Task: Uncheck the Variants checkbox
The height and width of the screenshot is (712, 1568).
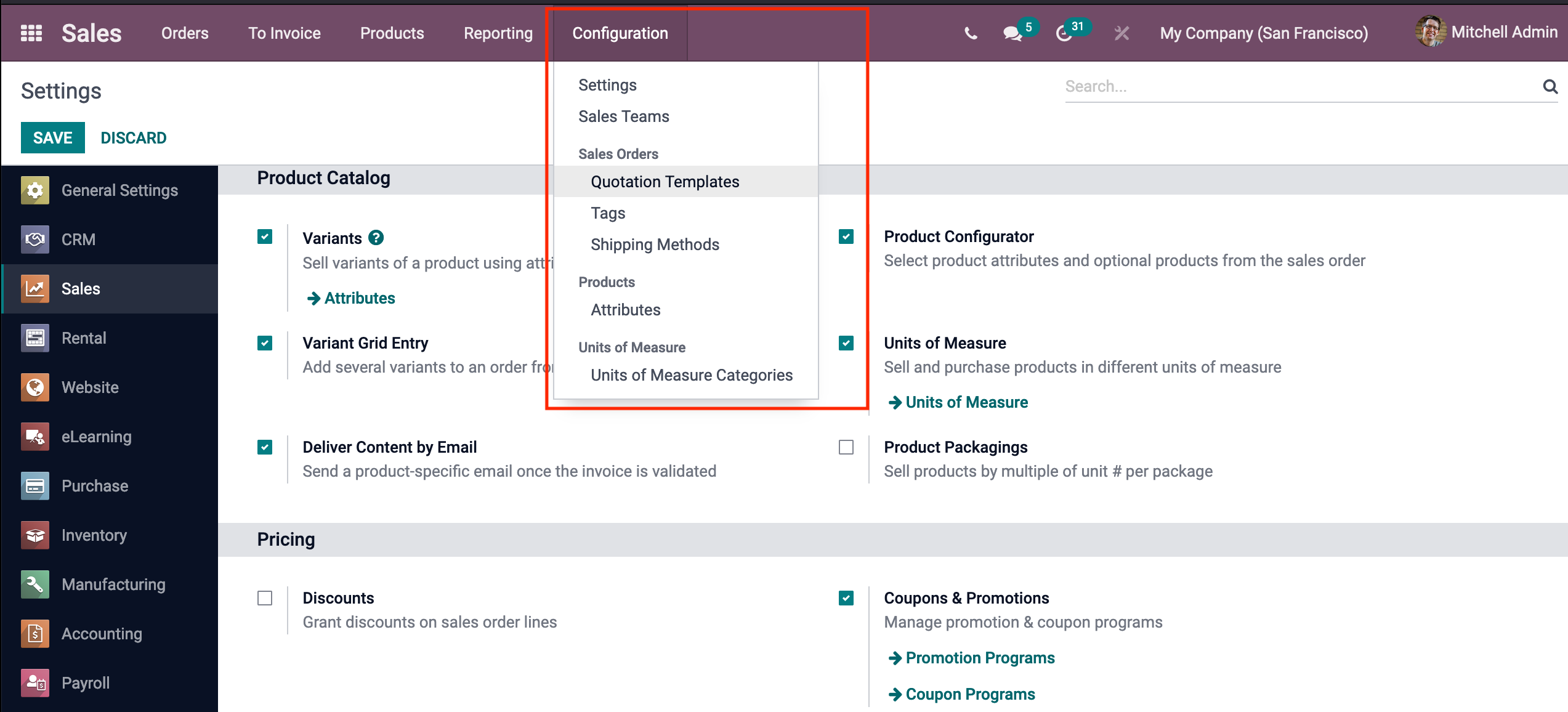Action: point(265,237)
